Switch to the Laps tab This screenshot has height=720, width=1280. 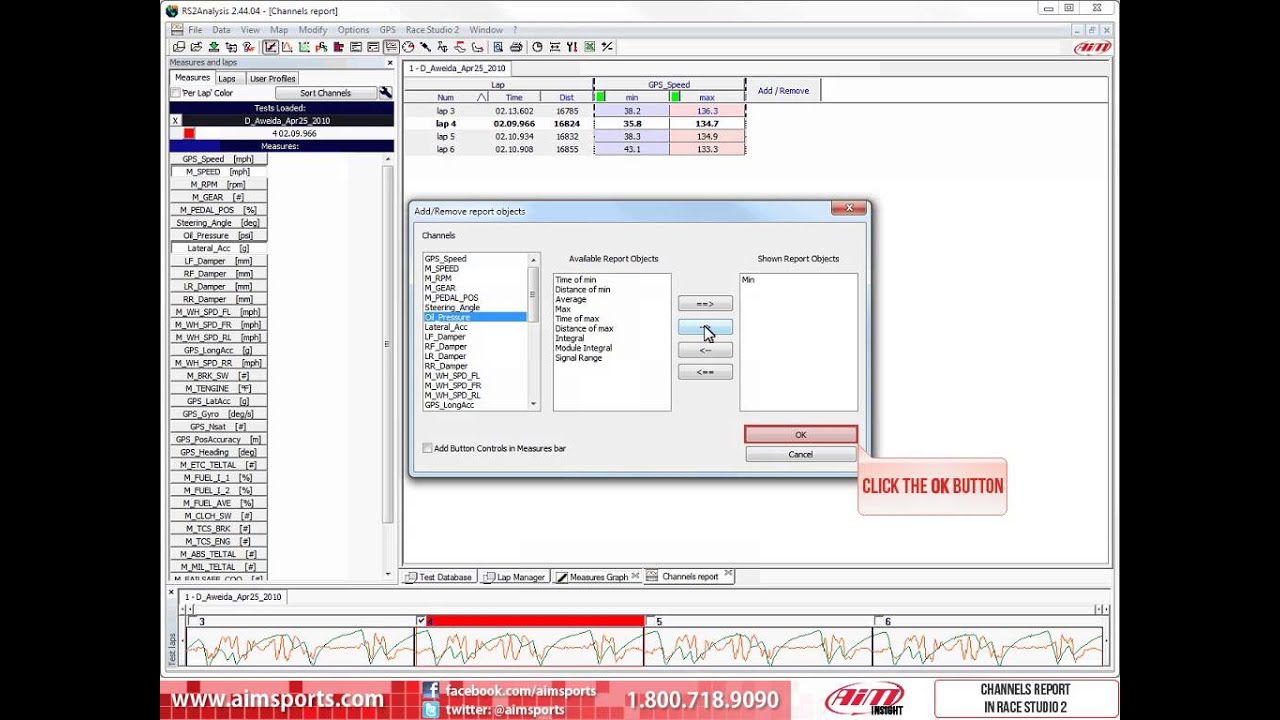pyautogui.click(x=227, y=78)
